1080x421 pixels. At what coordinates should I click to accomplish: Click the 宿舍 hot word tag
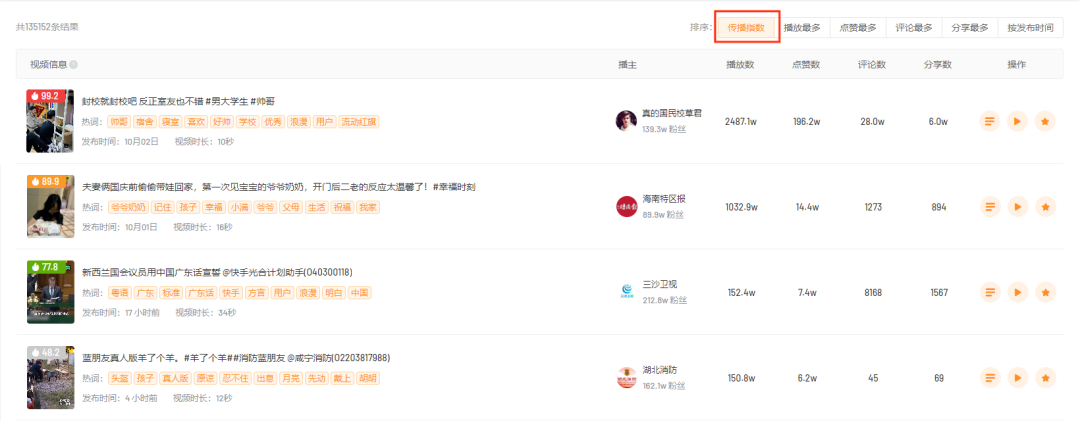145,122
